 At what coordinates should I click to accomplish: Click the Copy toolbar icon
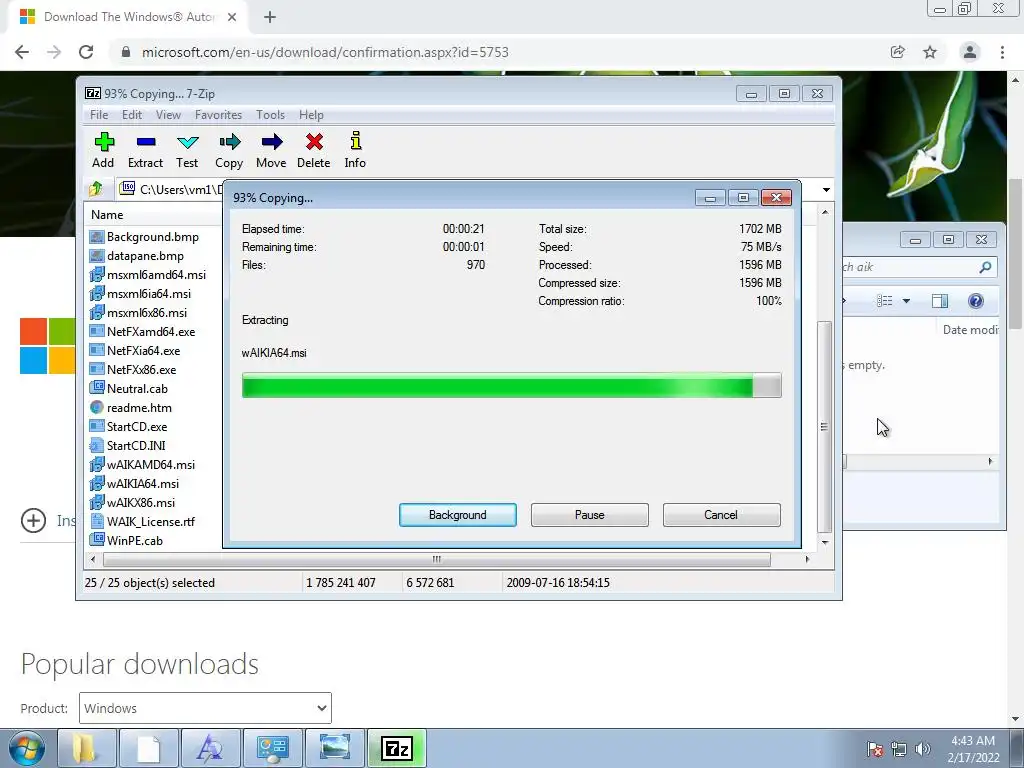point(229,150)
